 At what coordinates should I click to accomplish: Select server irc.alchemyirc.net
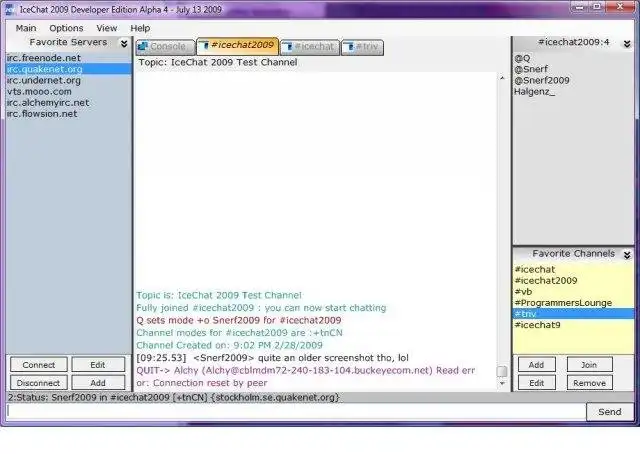click(x=69, y=103)
